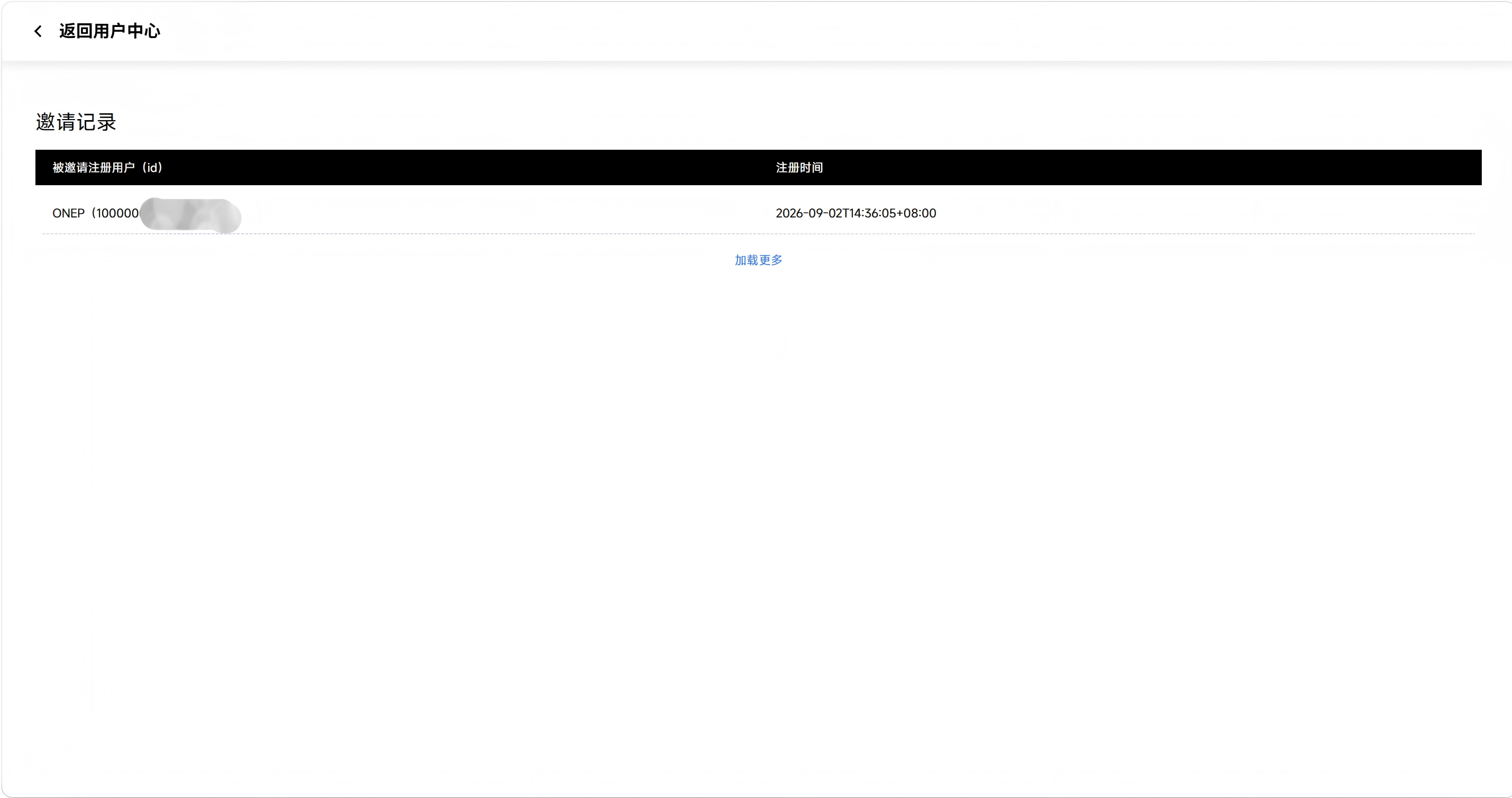Screen dimensions: 1512x798
Task: Click the 14:36:05 time portion
Action: click(873, 213)
